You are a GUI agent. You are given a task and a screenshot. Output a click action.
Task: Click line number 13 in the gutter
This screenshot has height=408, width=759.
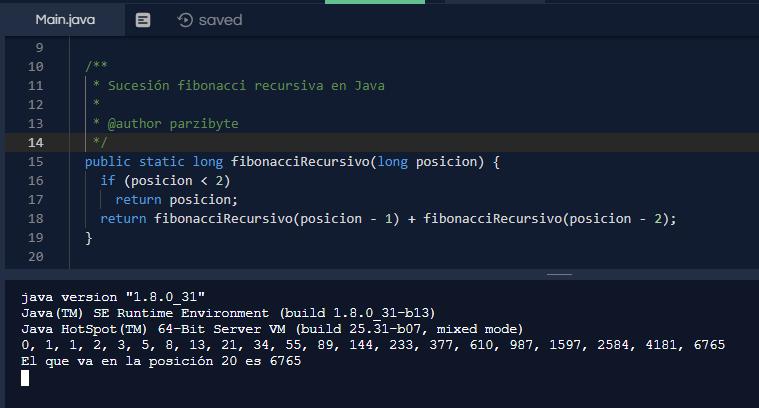(35, 123)
